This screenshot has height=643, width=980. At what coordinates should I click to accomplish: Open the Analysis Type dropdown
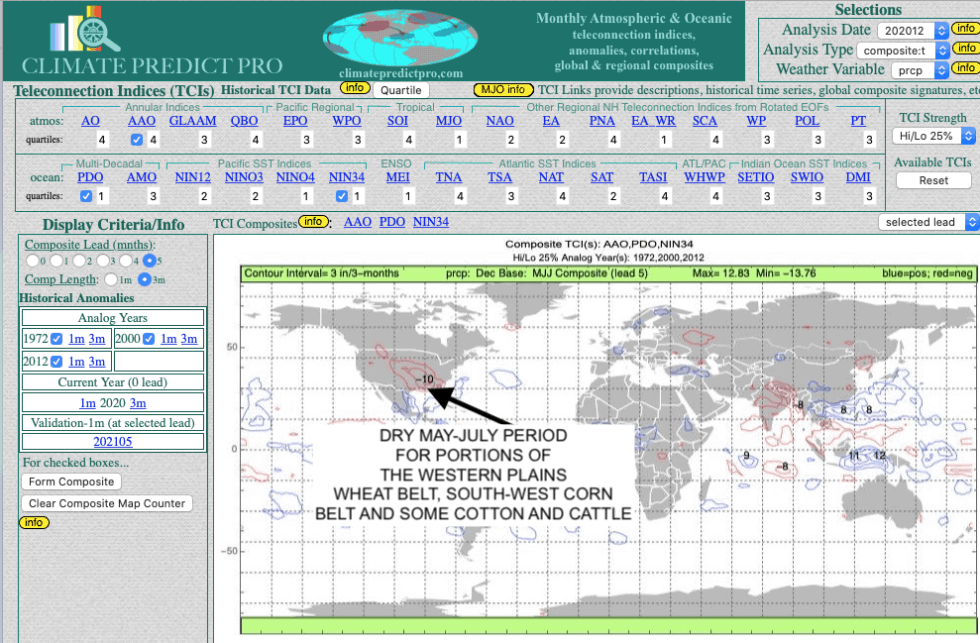(x=902, y=50)
